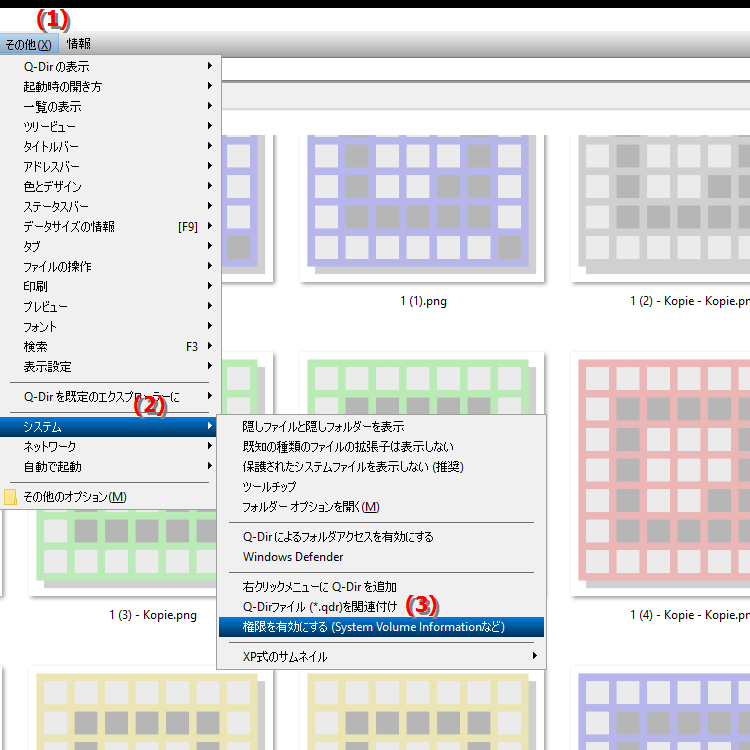The image size is (750, 750).
Task: Open the Windows Defender entry
Action: point(381,557)
